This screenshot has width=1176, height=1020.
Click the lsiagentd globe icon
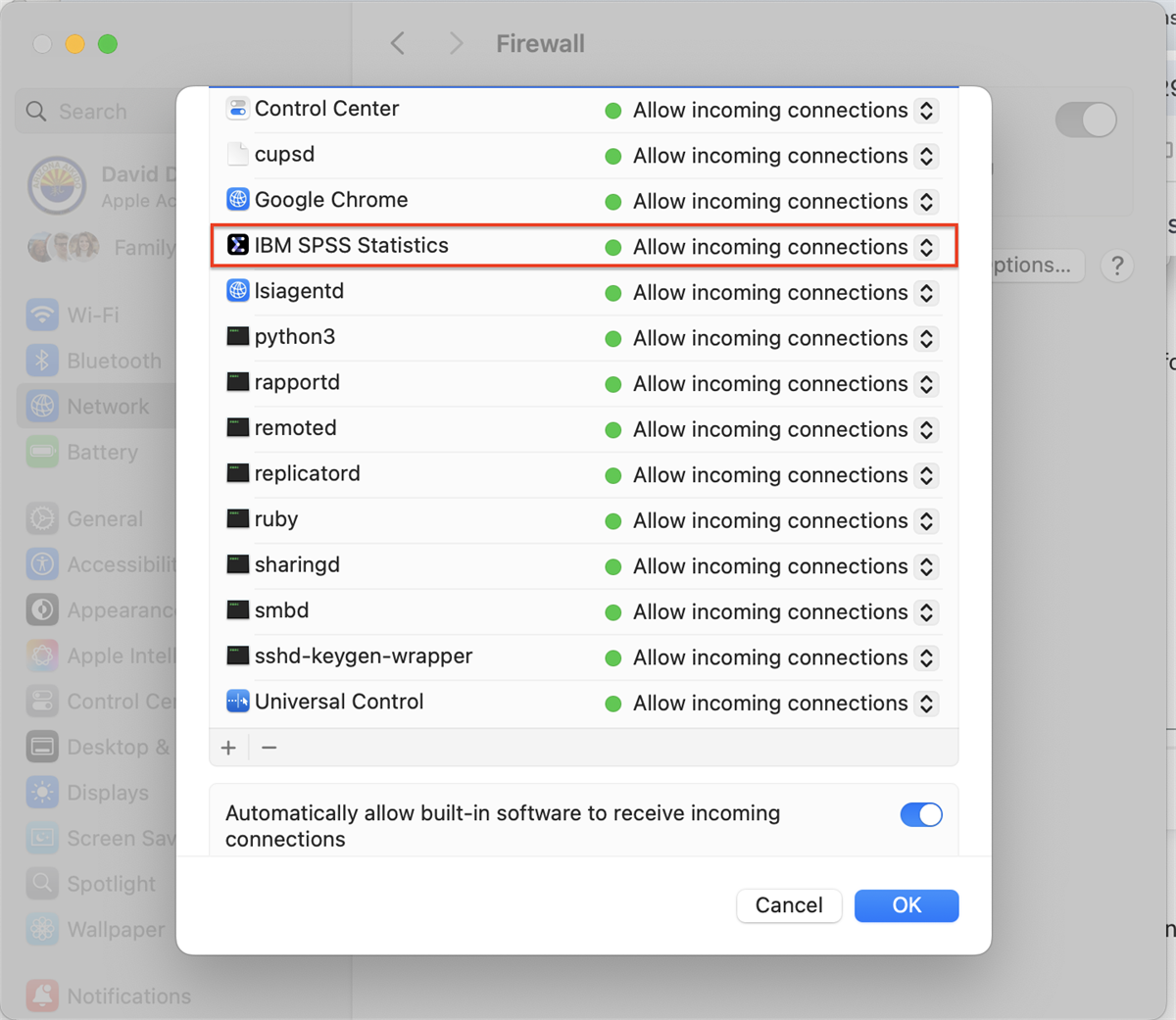237,291
